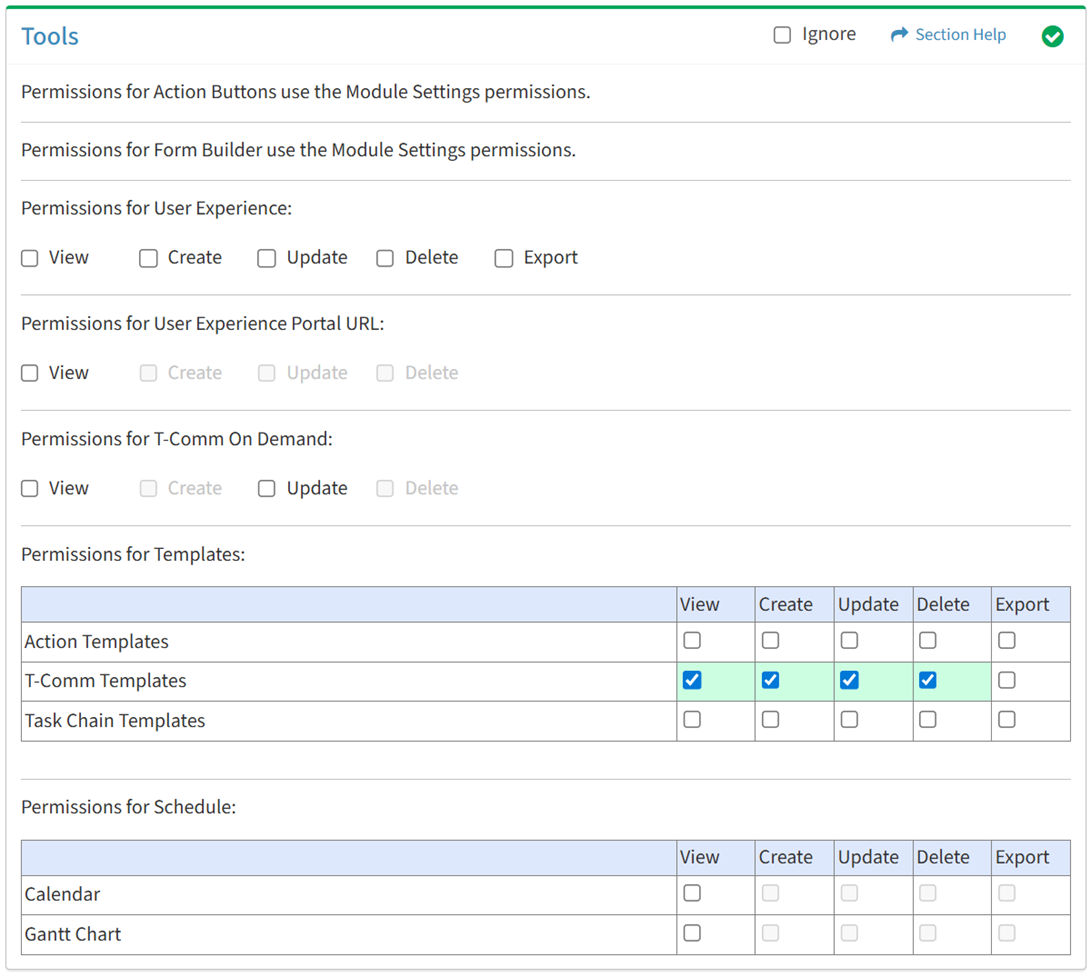Screen dimensions: 1091x977
Task: Check View for User Experience Portal URL
Action: pyautogui.click(x=30, y=373)
